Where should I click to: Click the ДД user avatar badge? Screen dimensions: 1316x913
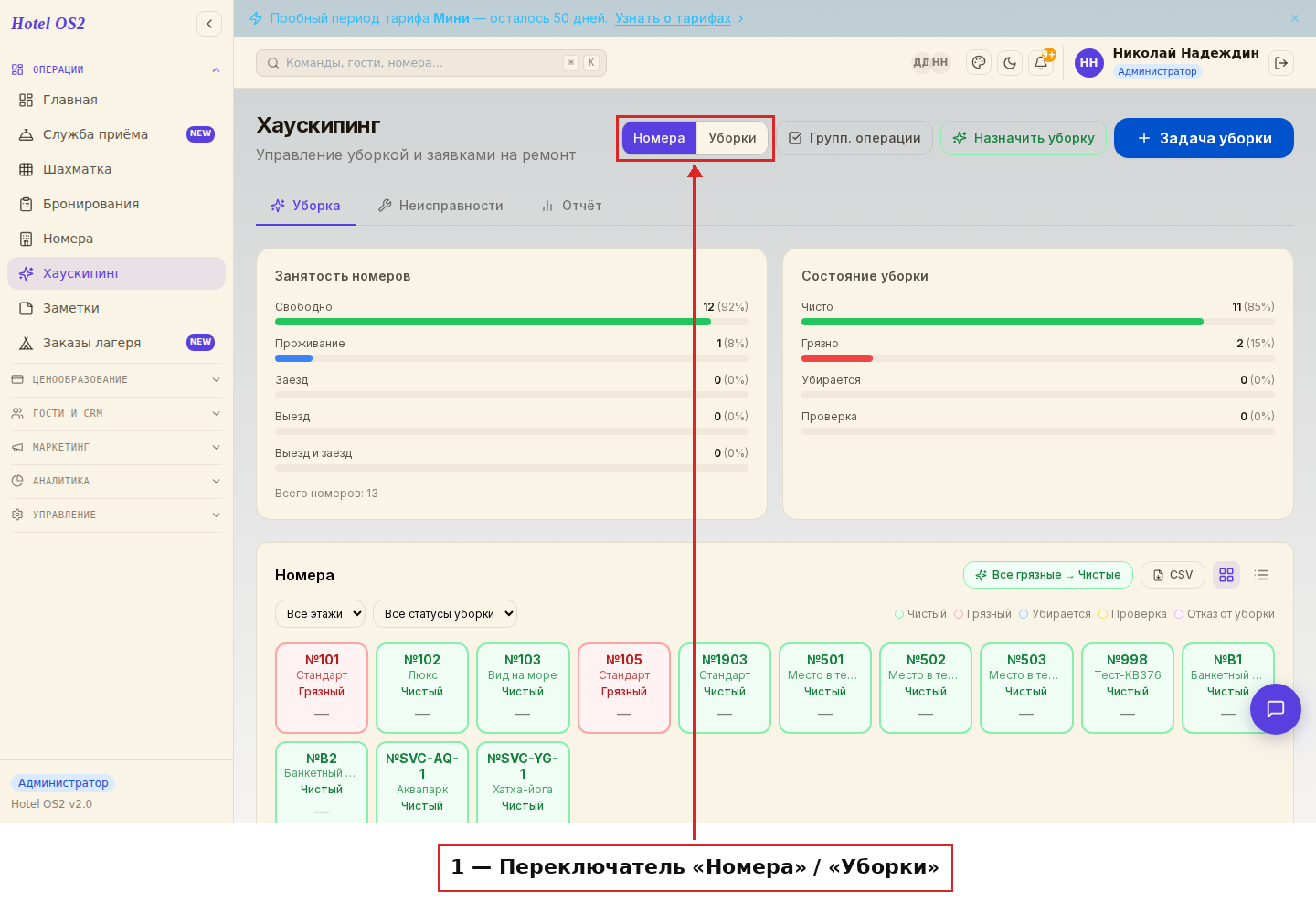920,63
